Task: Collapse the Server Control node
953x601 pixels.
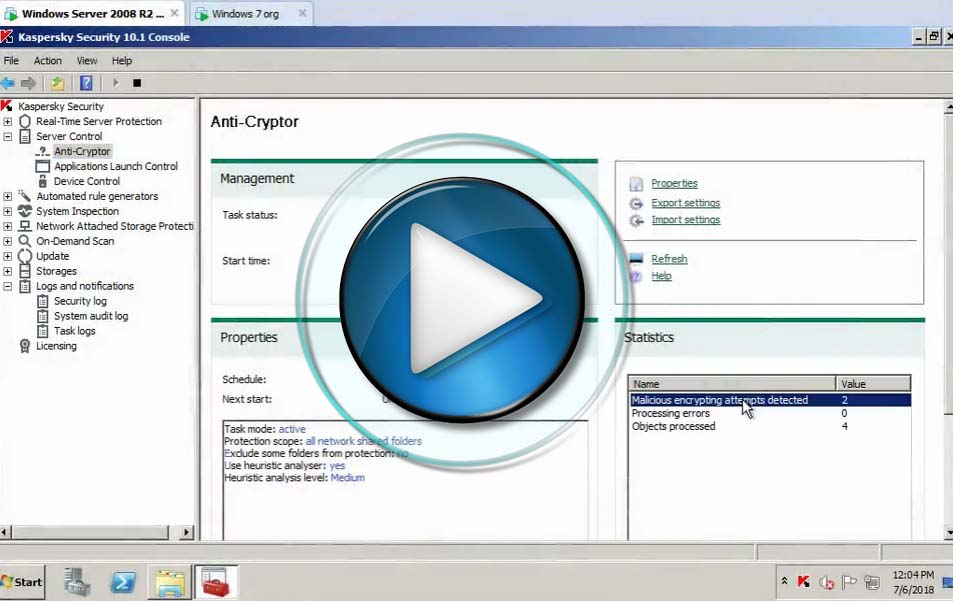Action: (x=7, y=137)
